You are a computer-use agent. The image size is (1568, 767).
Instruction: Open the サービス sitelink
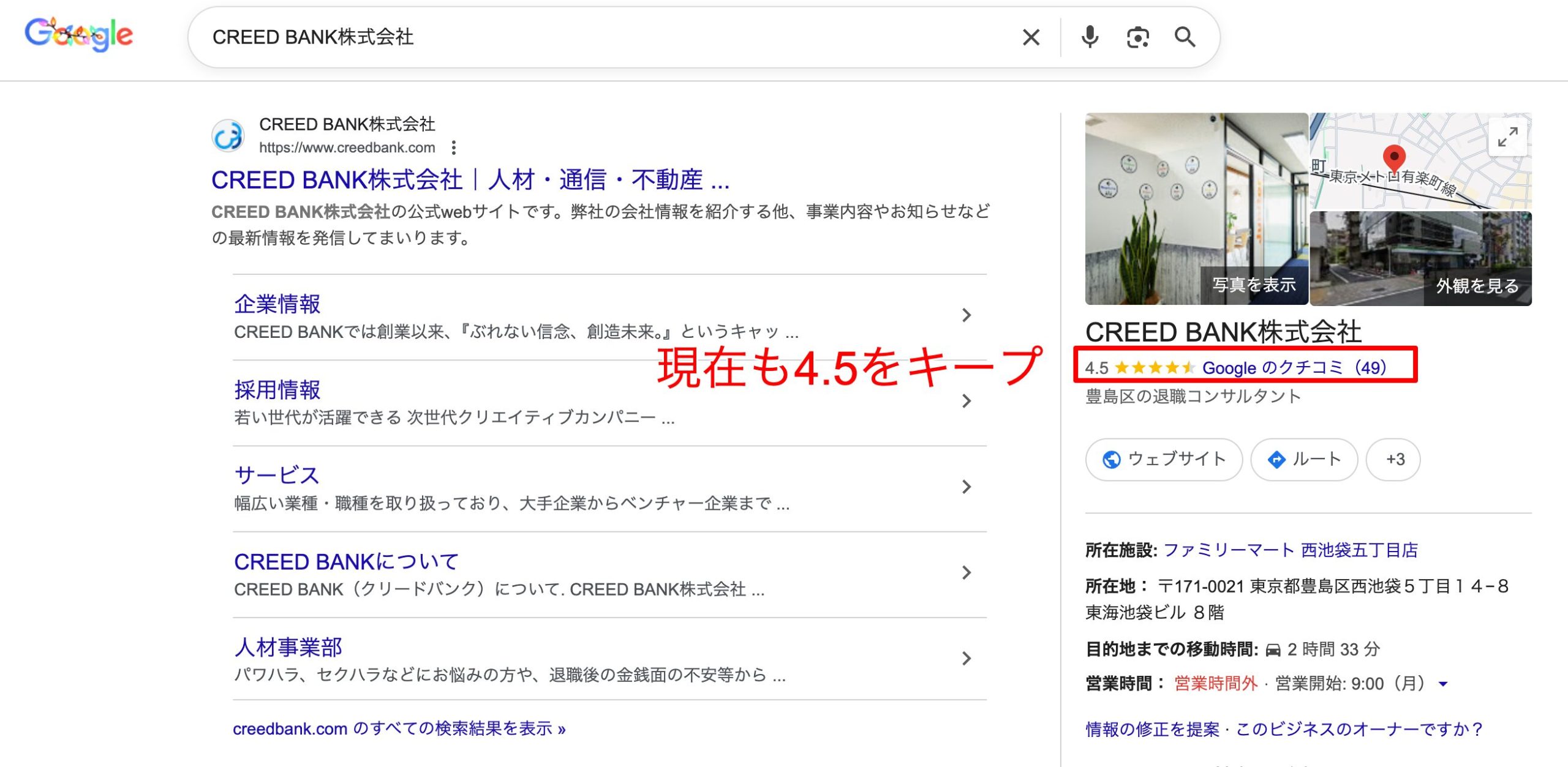(x=277, y=476)
